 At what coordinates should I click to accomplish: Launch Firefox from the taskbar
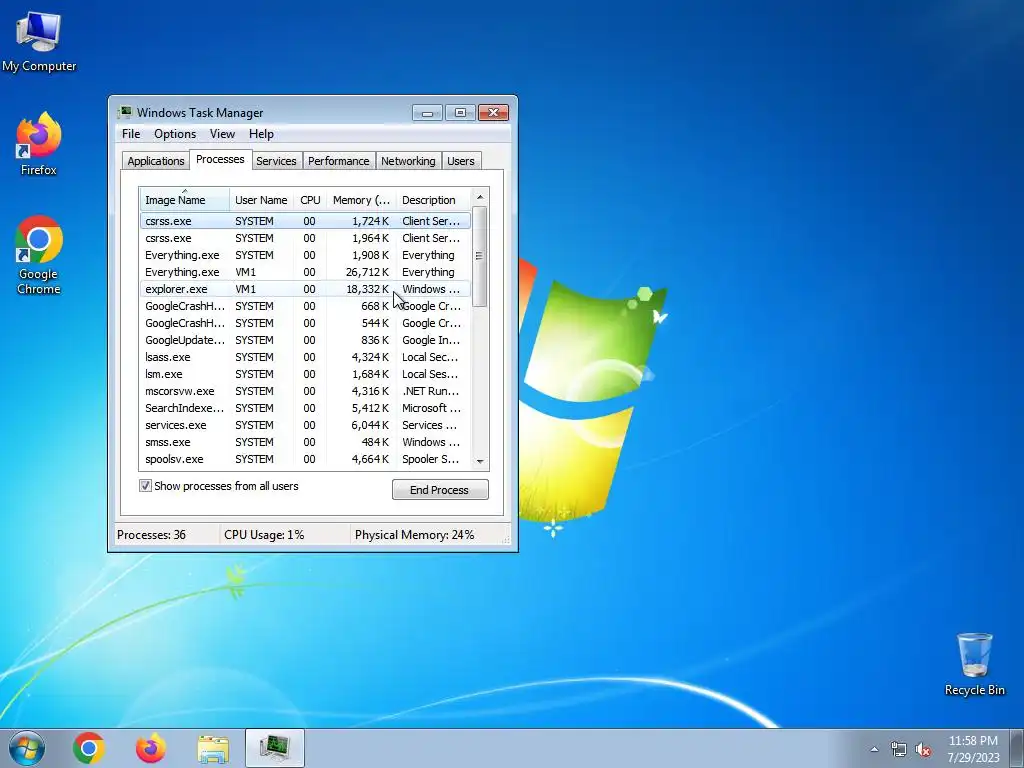pyautogui.click(x=151, y=748)
